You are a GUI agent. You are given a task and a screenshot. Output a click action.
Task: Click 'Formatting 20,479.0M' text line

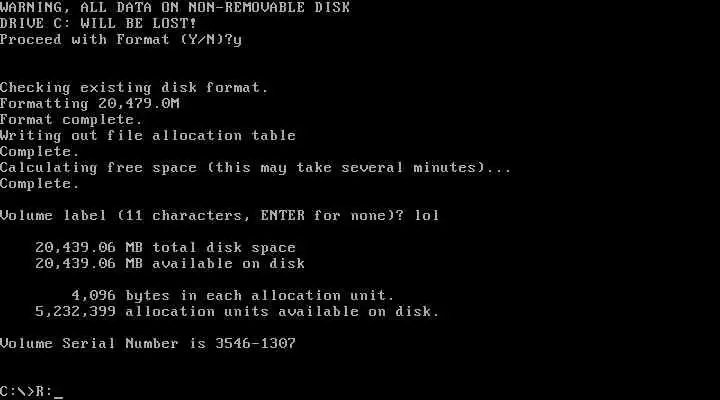click(x=90, y=104)
